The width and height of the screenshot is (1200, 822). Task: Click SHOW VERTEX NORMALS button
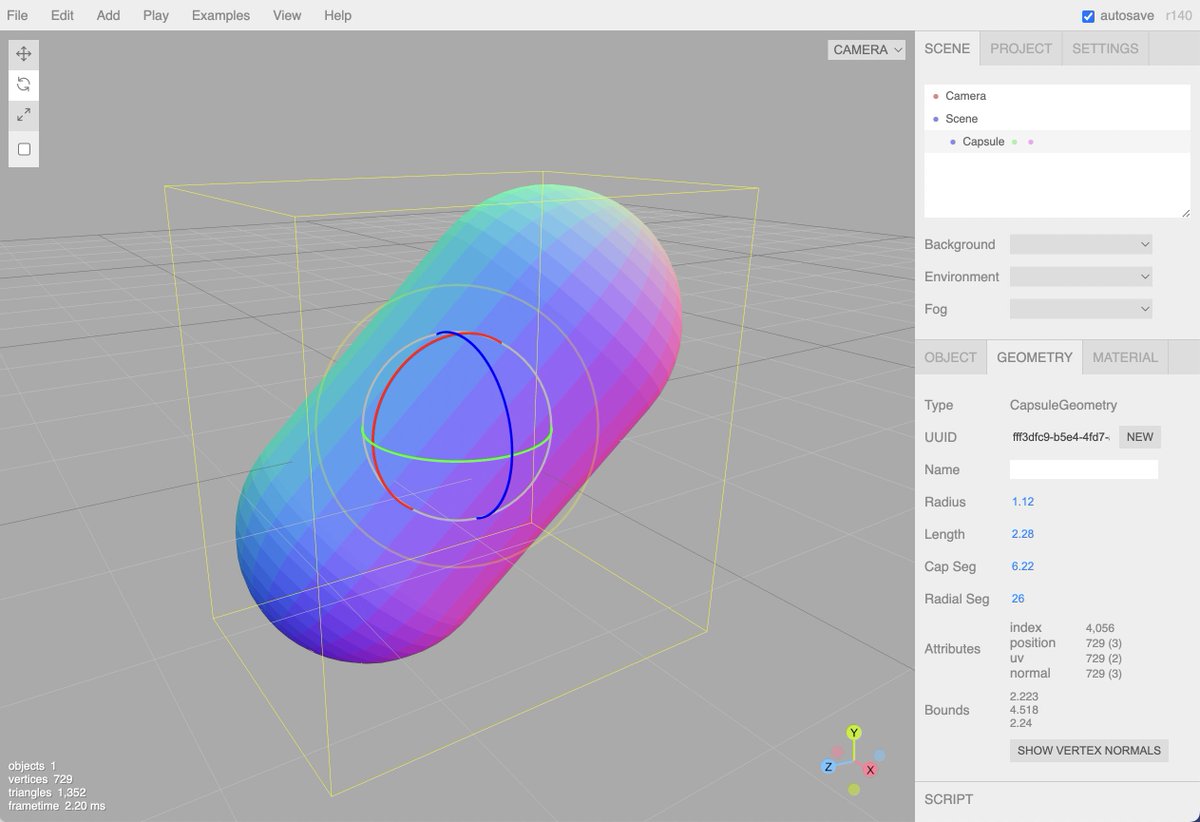1089,750
